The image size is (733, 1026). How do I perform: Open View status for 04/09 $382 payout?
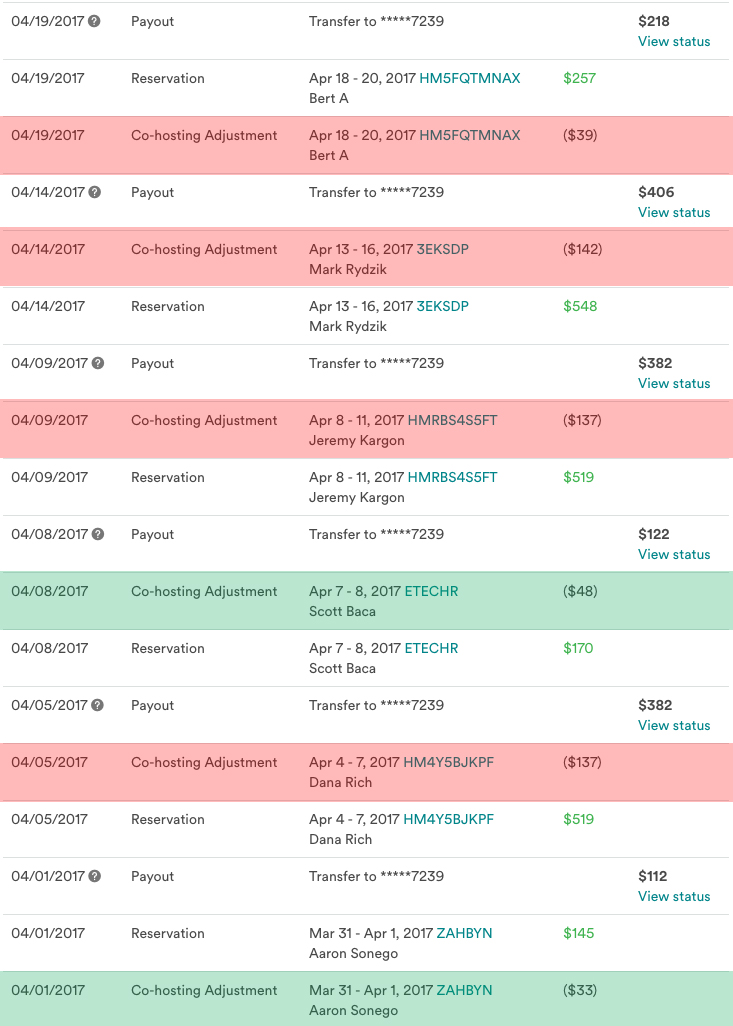(x=674, y=383)
